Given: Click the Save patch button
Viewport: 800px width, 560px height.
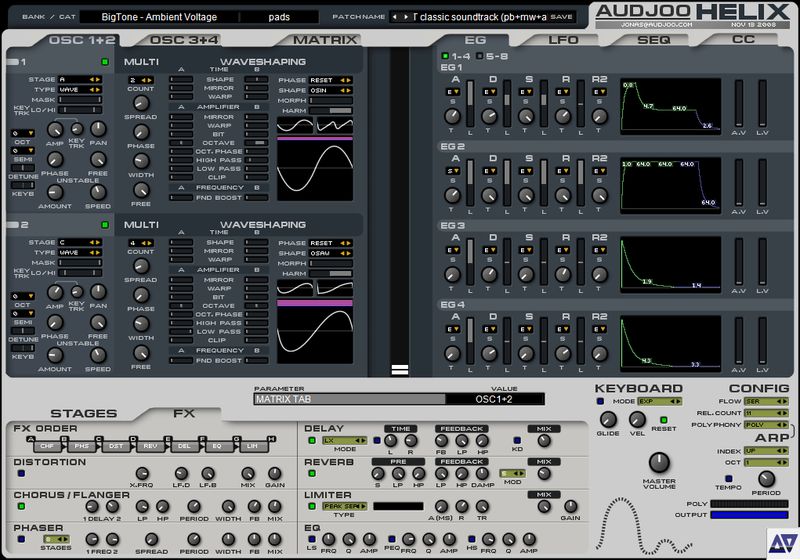Looking at the screenshot, I should (562, 17).
